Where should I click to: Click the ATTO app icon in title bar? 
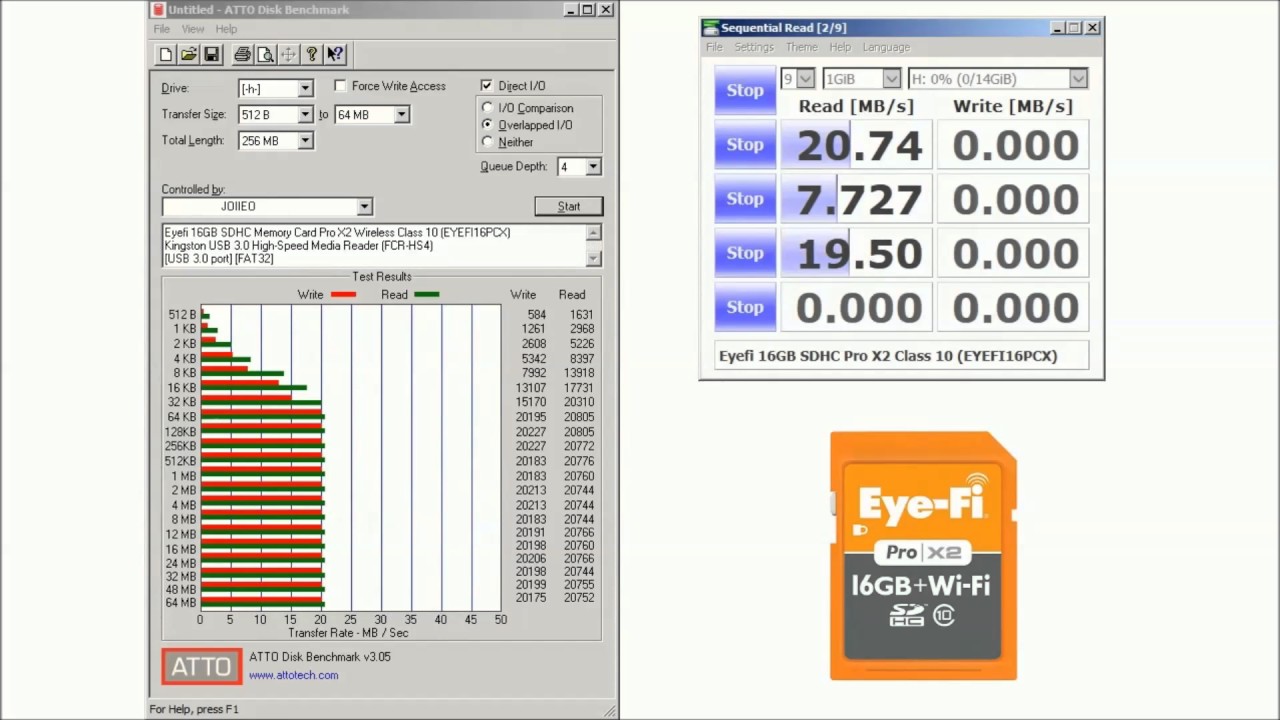(157, 10)
